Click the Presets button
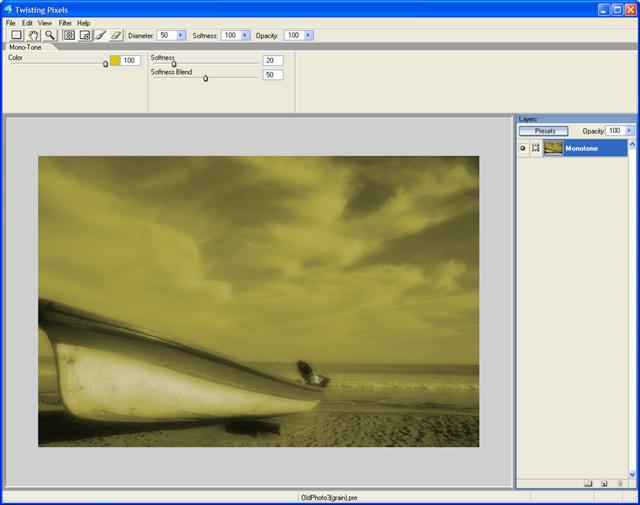Image resolution: width=640 pixels, height=505 pixels. tap(544, 131)
